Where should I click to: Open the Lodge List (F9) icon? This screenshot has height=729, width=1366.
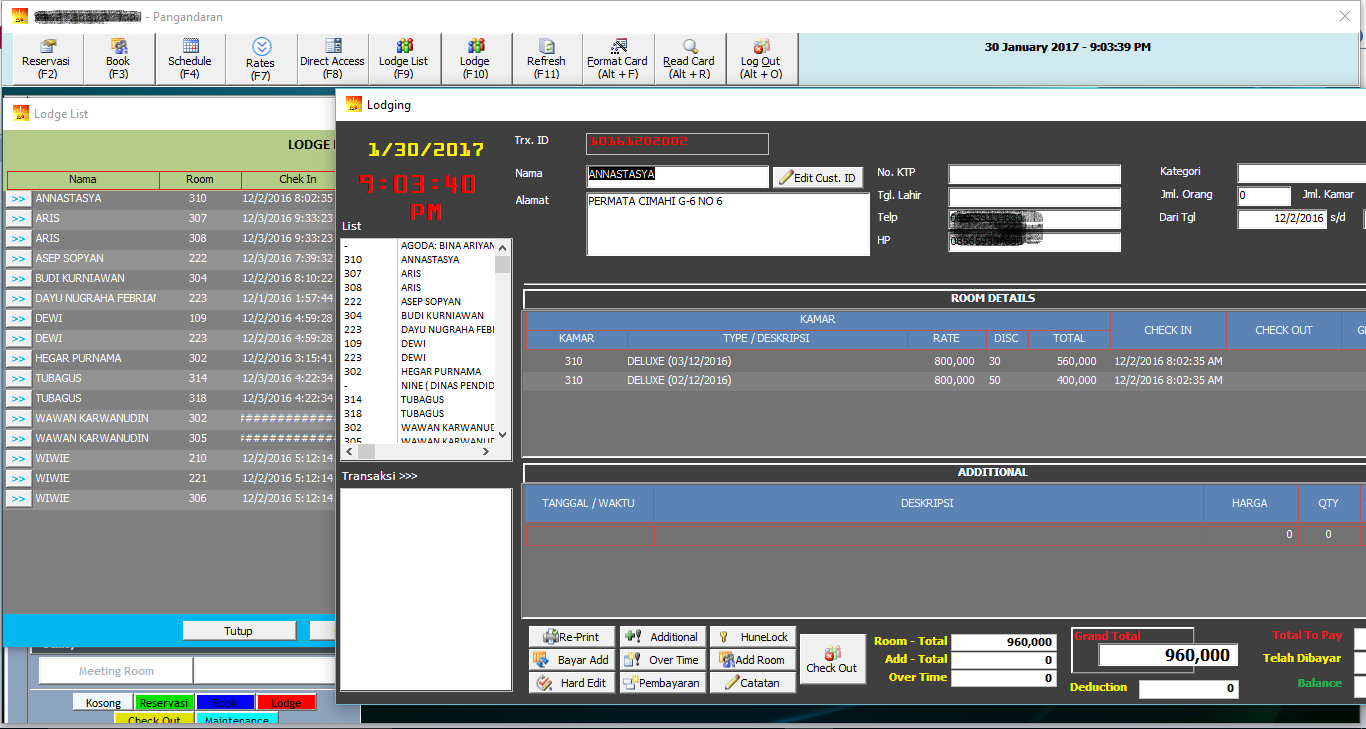pyautogui.click(x=404, y=47)
